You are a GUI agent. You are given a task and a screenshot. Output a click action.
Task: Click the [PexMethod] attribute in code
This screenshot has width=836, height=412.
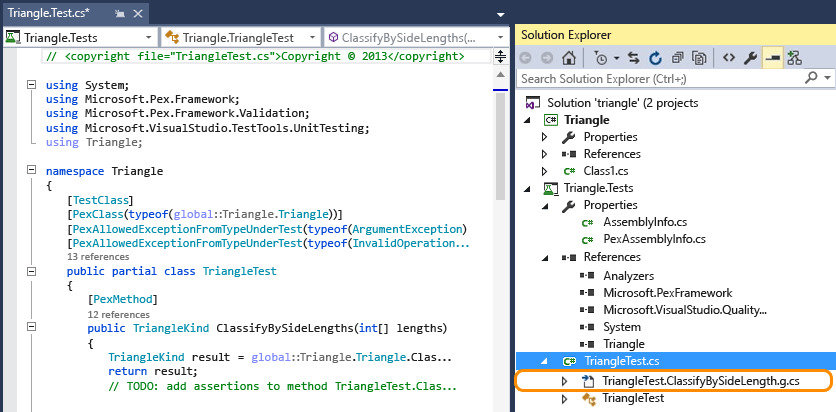click(x=123, y=299)
